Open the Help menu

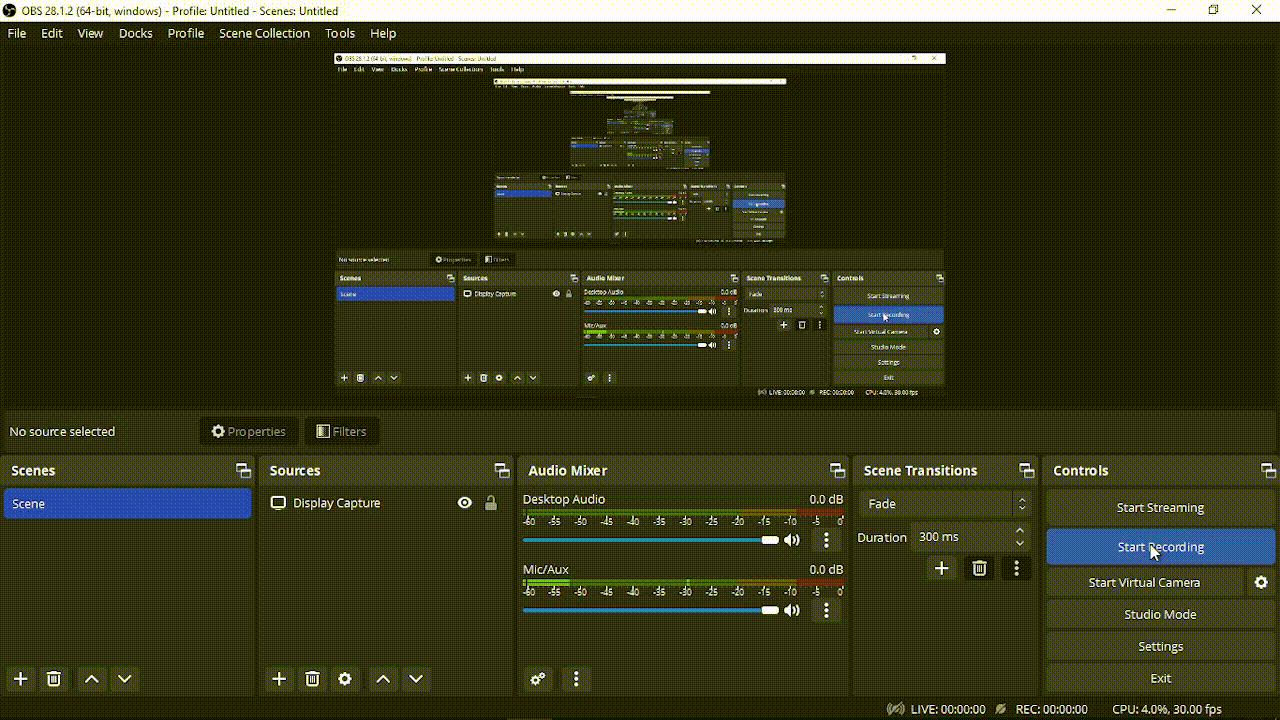pyautogui.click(x=383, y=33)
